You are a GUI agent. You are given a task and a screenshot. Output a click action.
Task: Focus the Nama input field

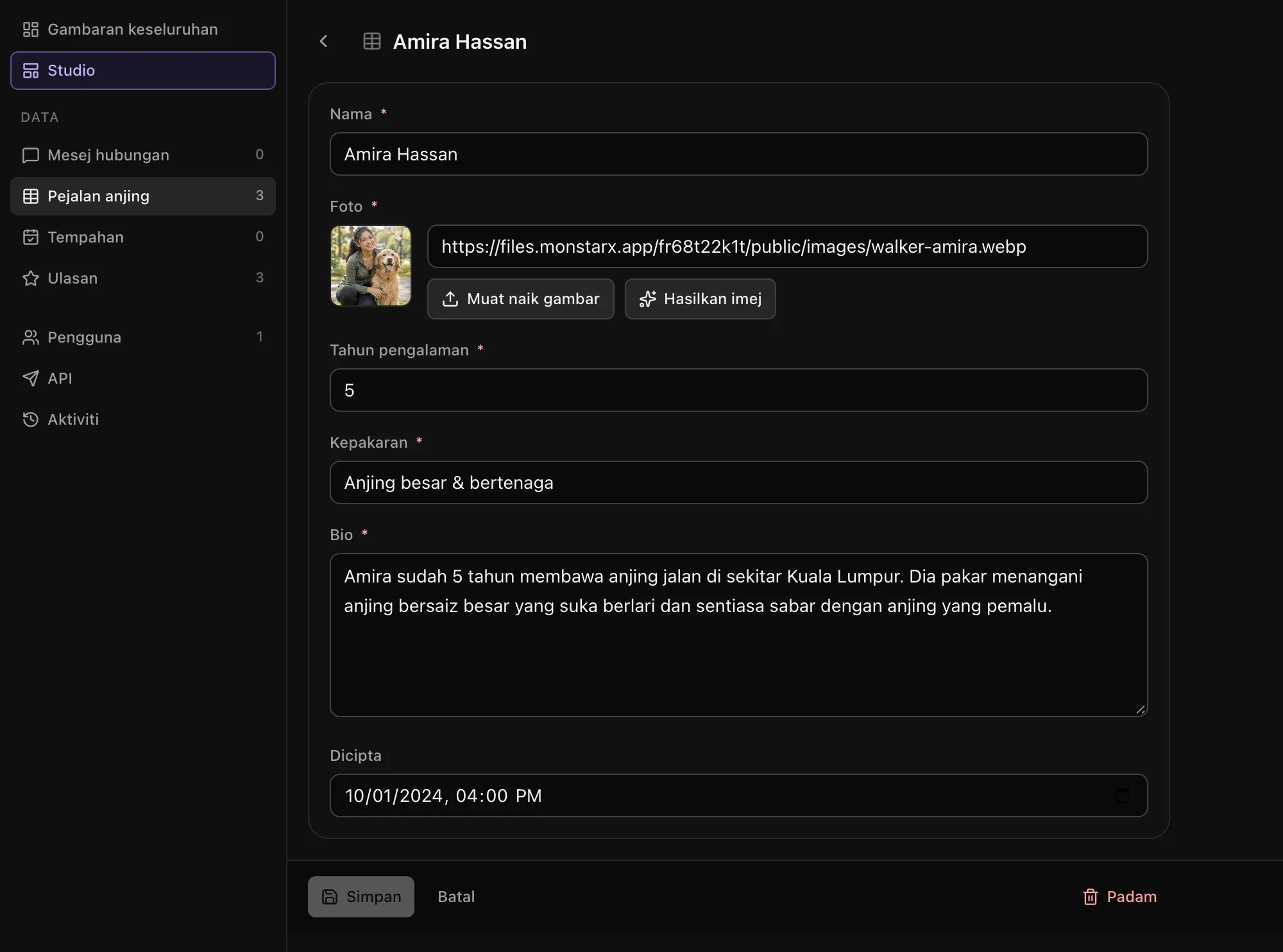click(x=739, y=154)
